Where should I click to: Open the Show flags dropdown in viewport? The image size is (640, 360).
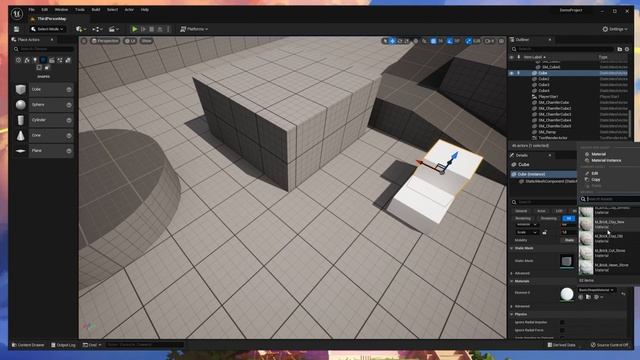pyautogui.click(x=146, y=41)
